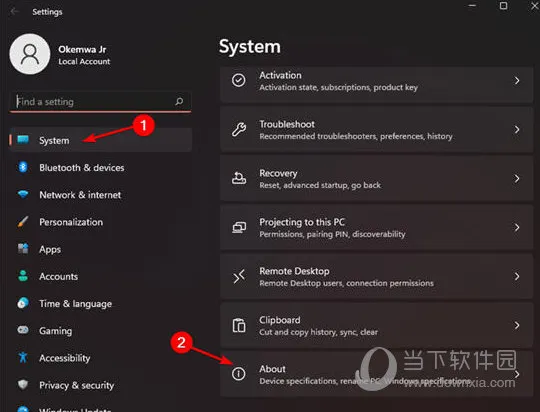
Task: Click 'Cut and copy history, sync, clear' text
Action: click(319, 332)
